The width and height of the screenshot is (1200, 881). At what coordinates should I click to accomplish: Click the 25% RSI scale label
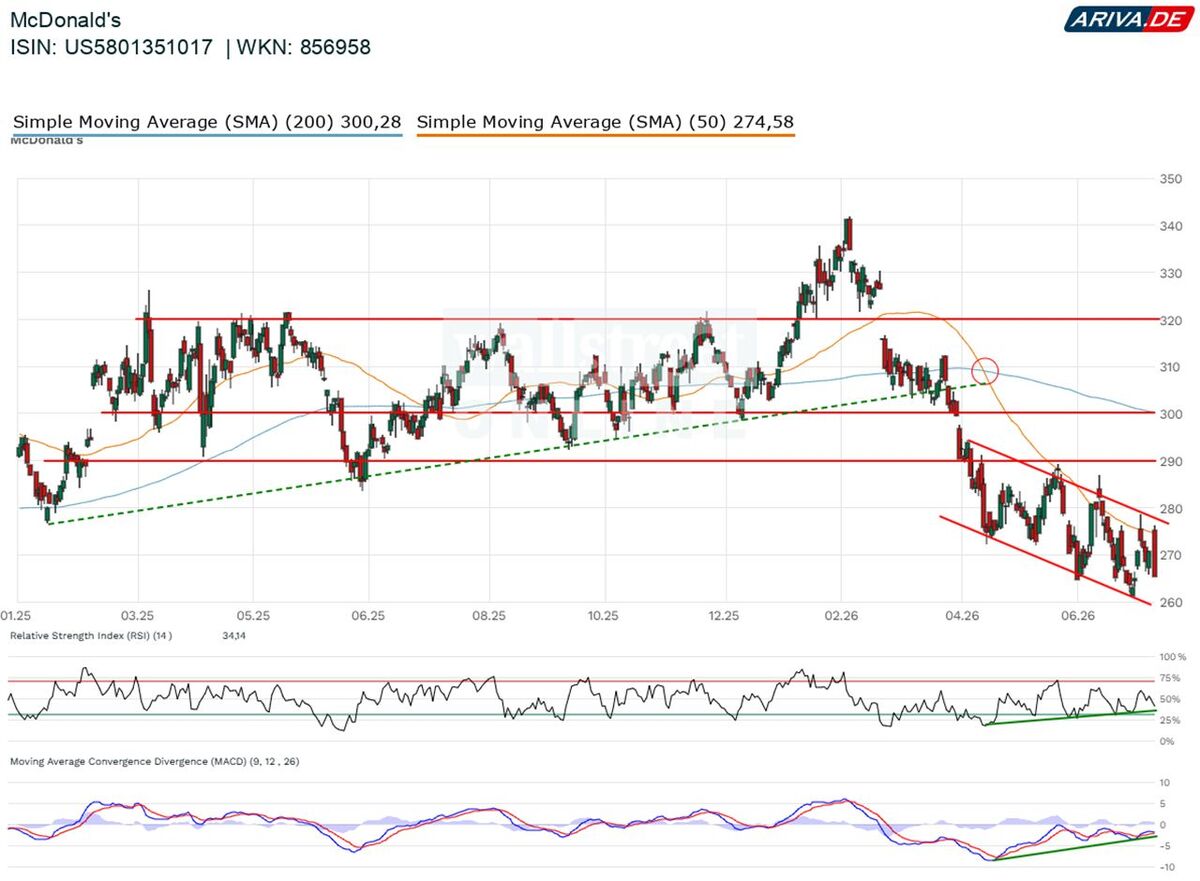pos(1170,720)
